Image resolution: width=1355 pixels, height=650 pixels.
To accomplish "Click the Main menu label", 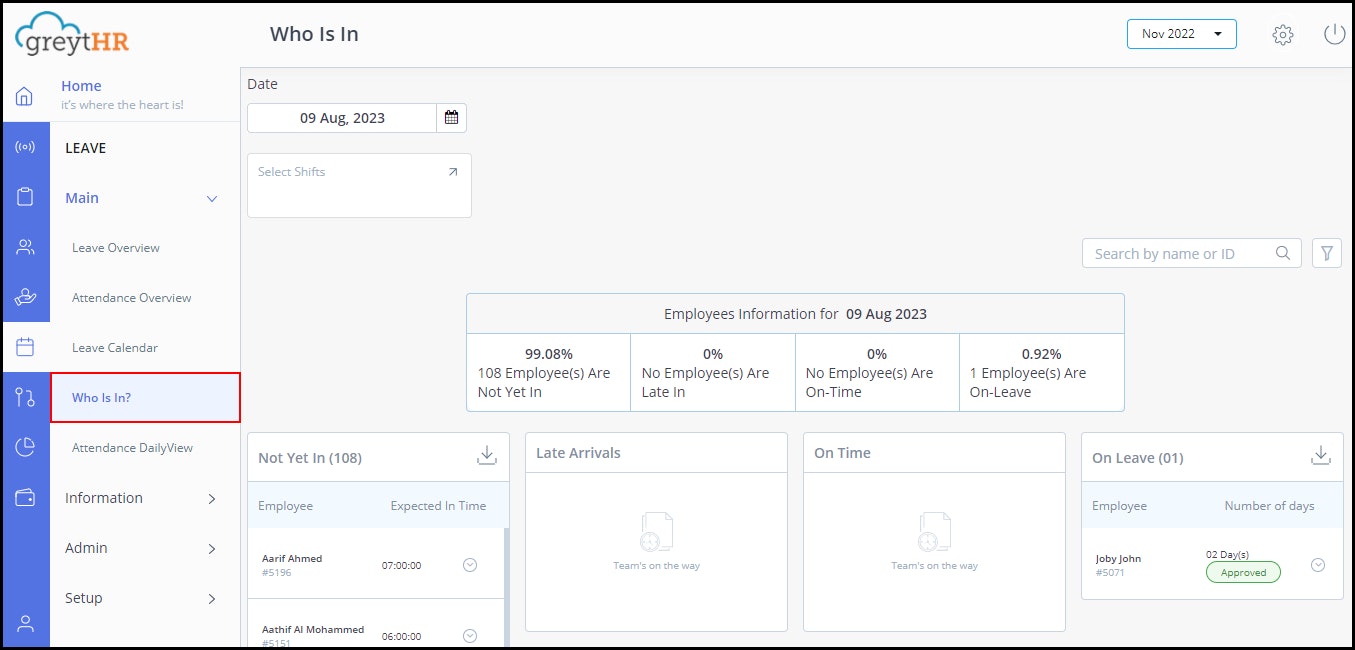I will point(82,198).
